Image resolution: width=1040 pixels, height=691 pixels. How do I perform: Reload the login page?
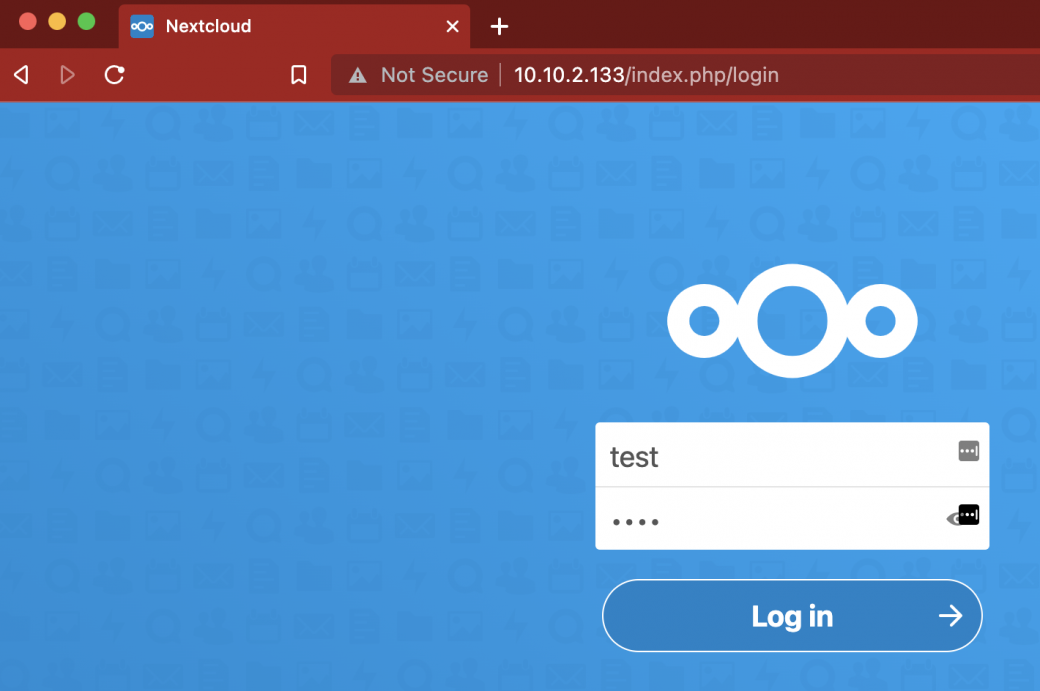click(x=114, y=74)
